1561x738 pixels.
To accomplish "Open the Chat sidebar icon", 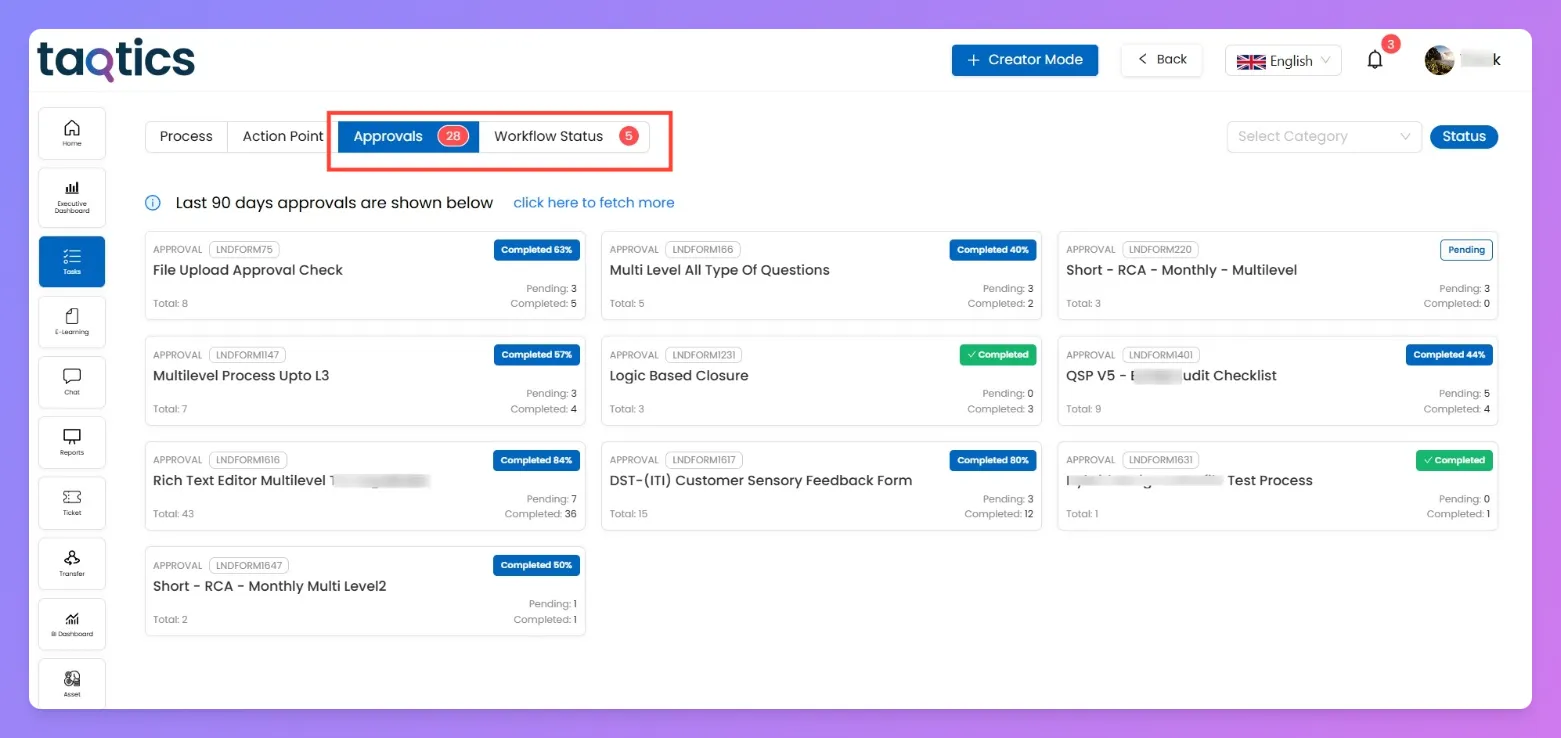I will (x=71, y=382).
